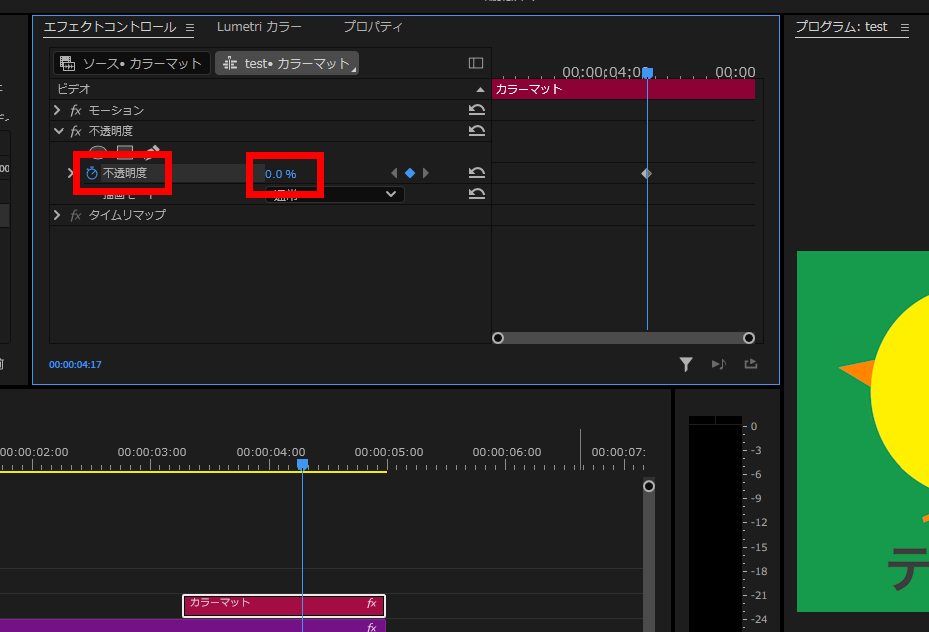Go to next opacity keyframe
Viewport: 929px width, 632px height.
click(x=425, y=173)
